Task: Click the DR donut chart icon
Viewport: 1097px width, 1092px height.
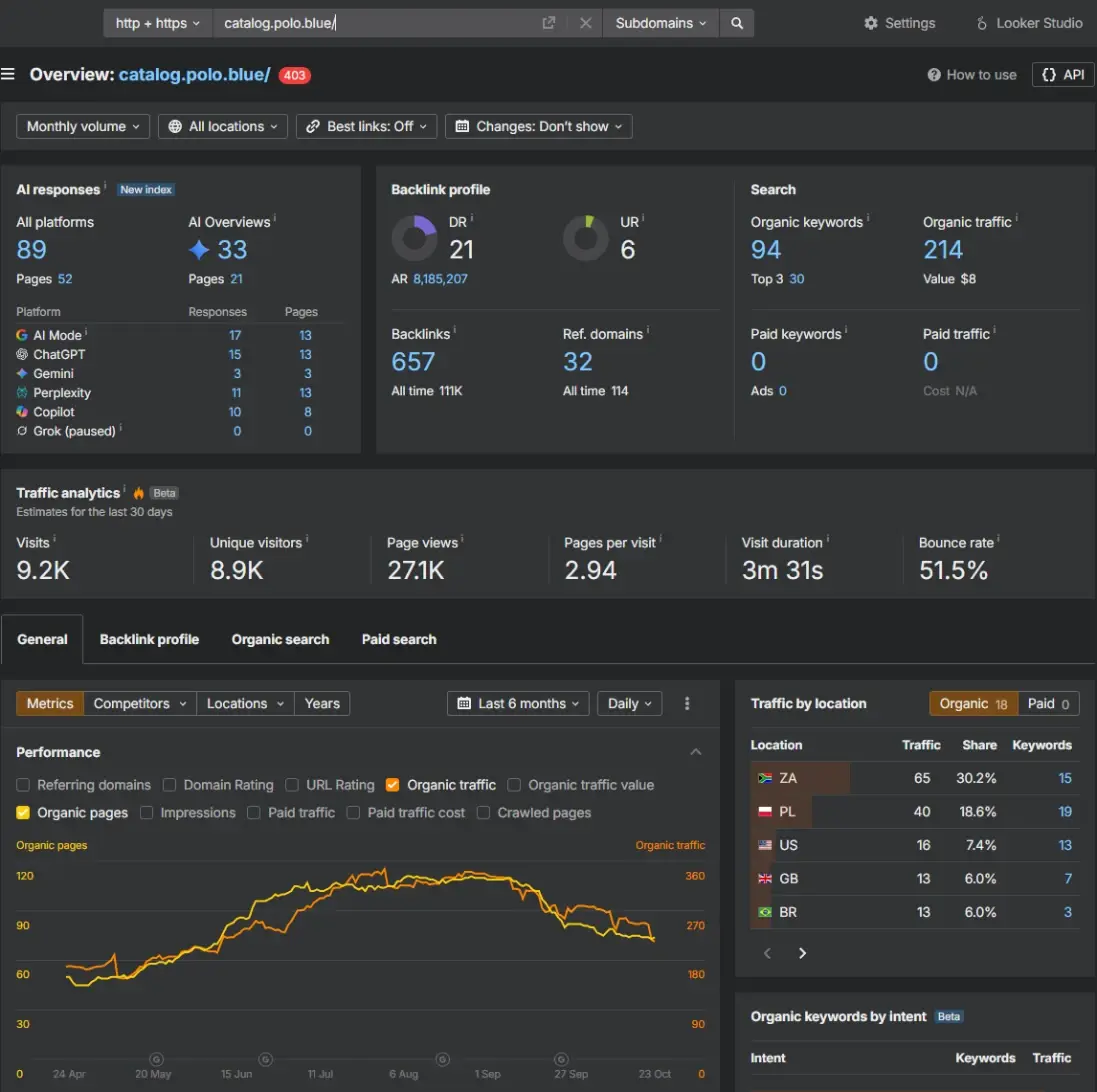Action: (x=414, y=238)
